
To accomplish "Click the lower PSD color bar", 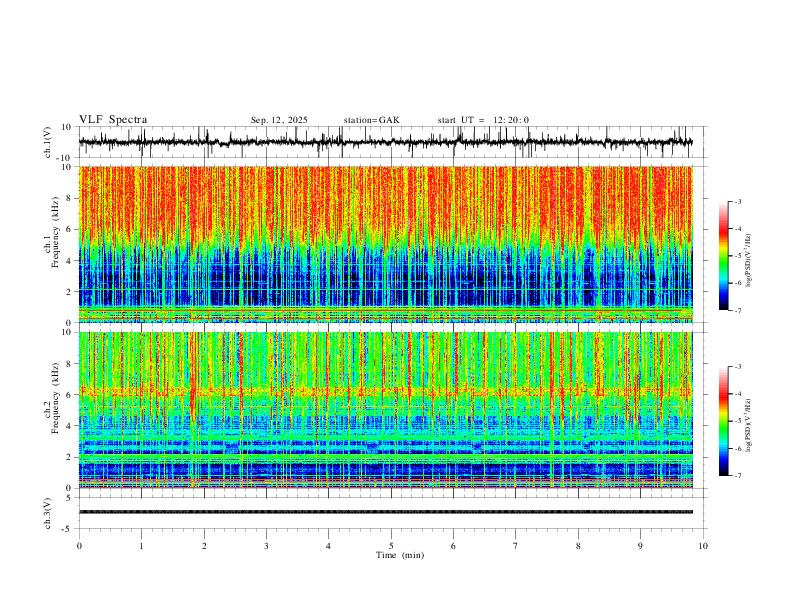I will coord(724,421).
